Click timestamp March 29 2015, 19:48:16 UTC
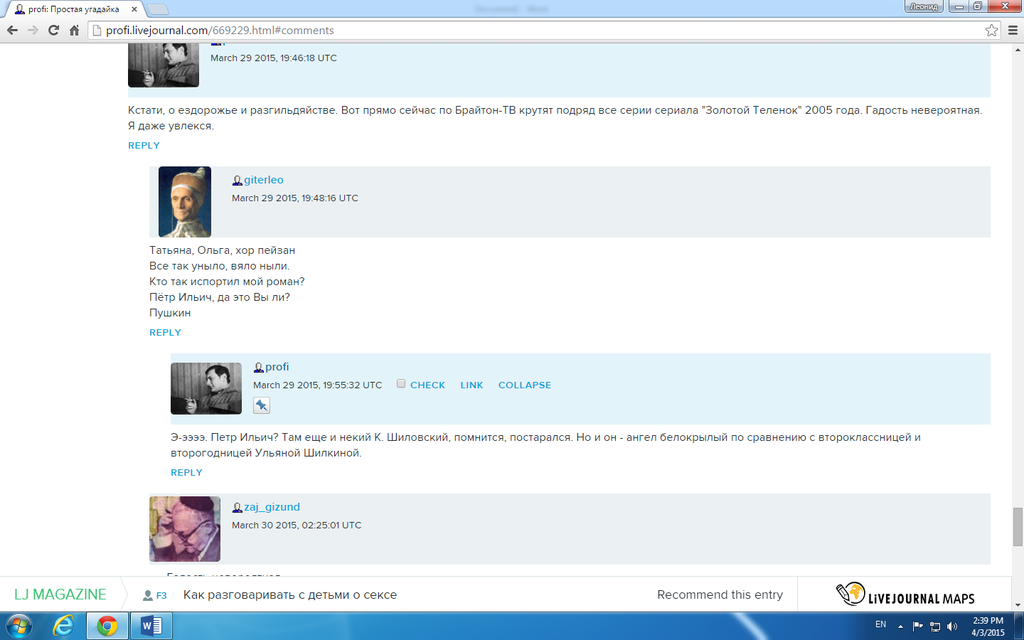 [295, 199]
